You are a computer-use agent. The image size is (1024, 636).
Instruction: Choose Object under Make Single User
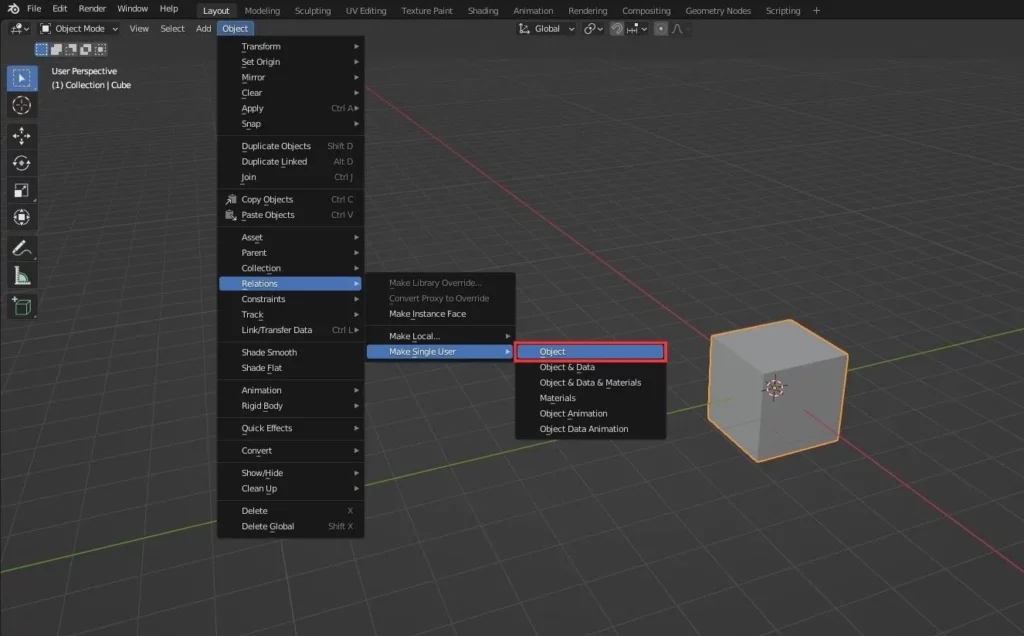(x=590, y=352)
